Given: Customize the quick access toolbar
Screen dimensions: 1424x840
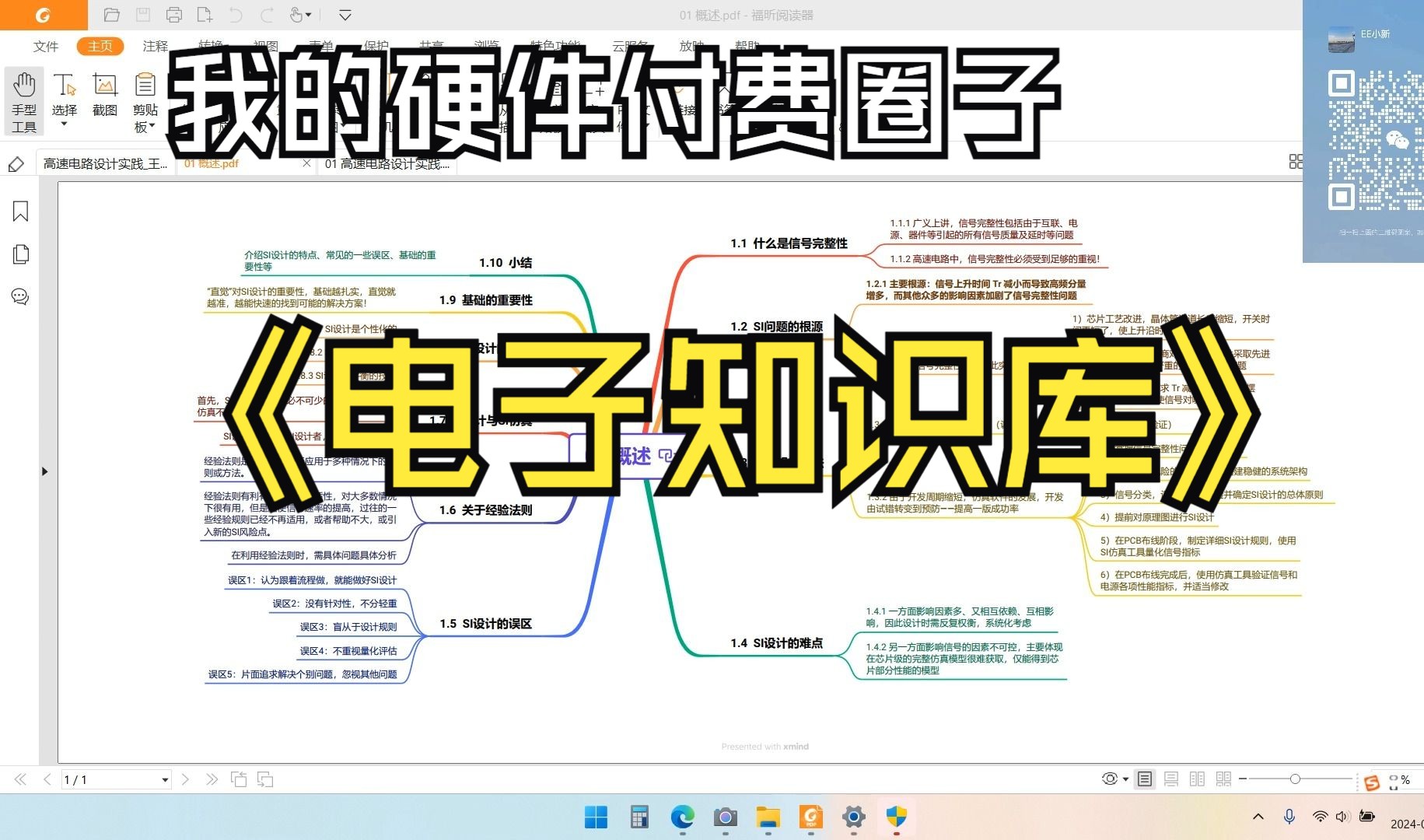Looking at the screenshot, I should (345, 15).
